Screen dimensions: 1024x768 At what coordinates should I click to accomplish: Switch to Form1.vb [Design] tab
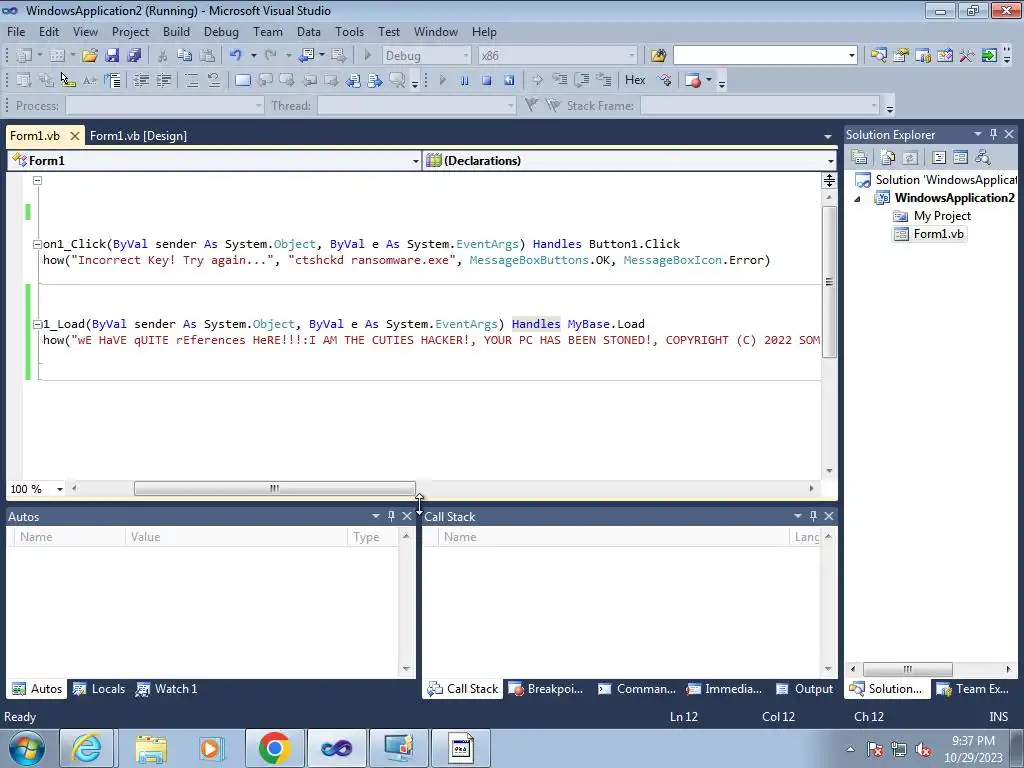coord(138,136)
